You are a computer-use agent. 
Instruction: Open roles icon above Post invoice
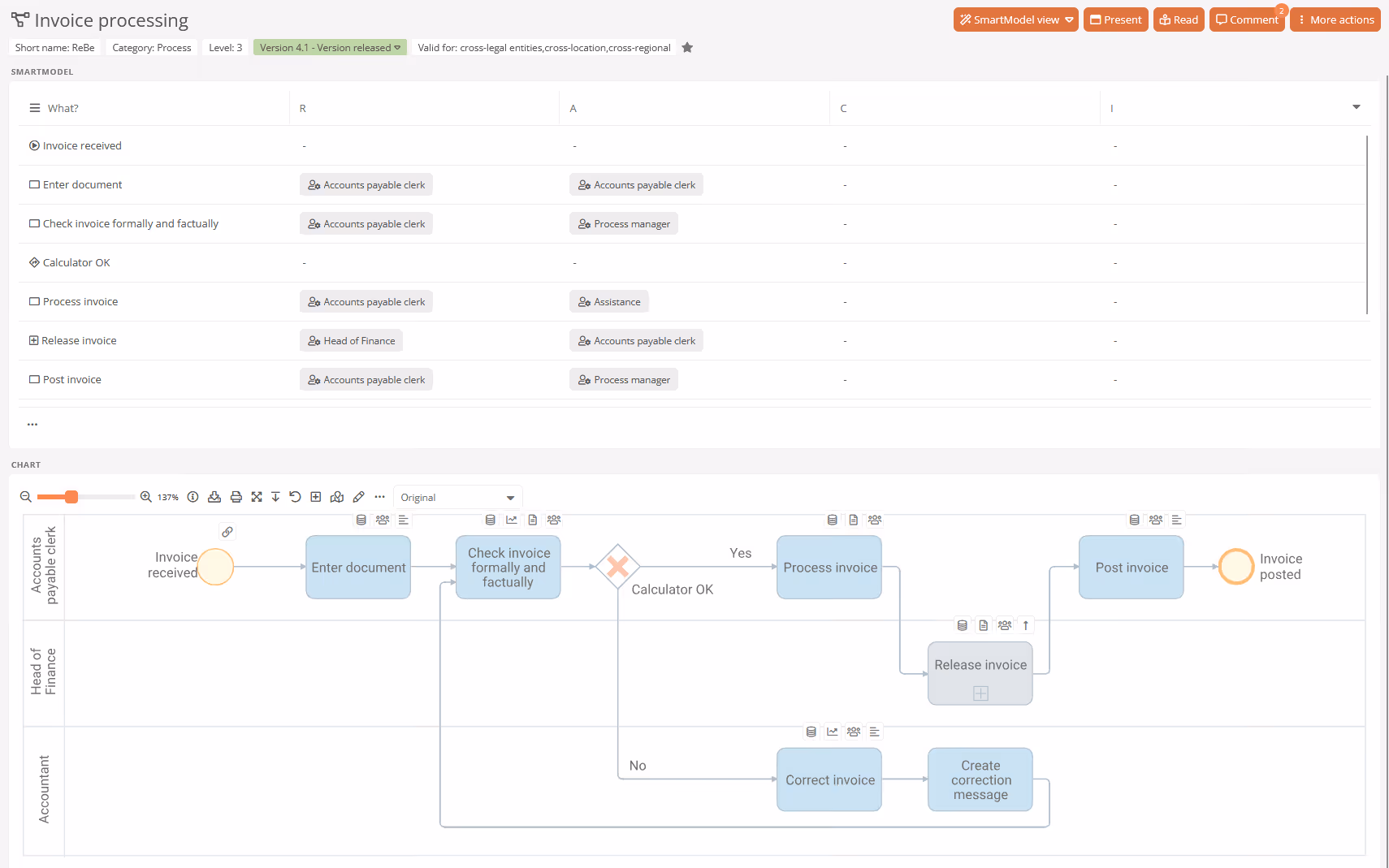(x=1156, y=520)
